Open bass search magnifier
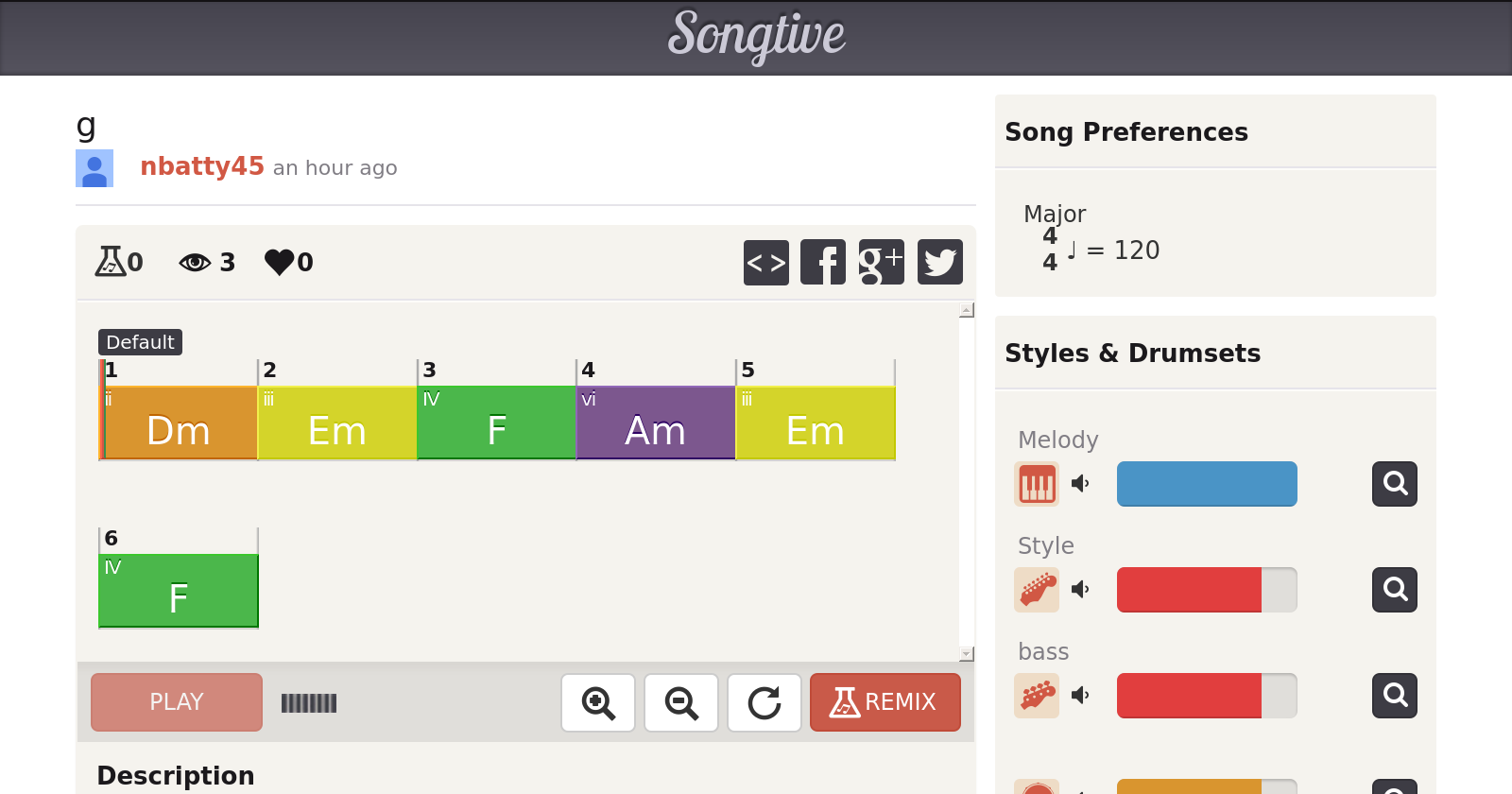Screen dimensions: 1512x794 pos(1394,696)
